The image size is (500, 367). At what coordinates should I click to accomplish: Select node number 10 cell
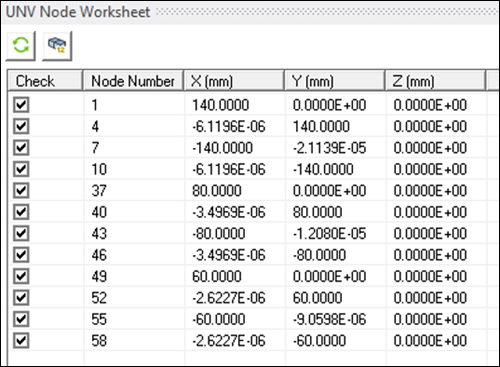coord(134,169)
